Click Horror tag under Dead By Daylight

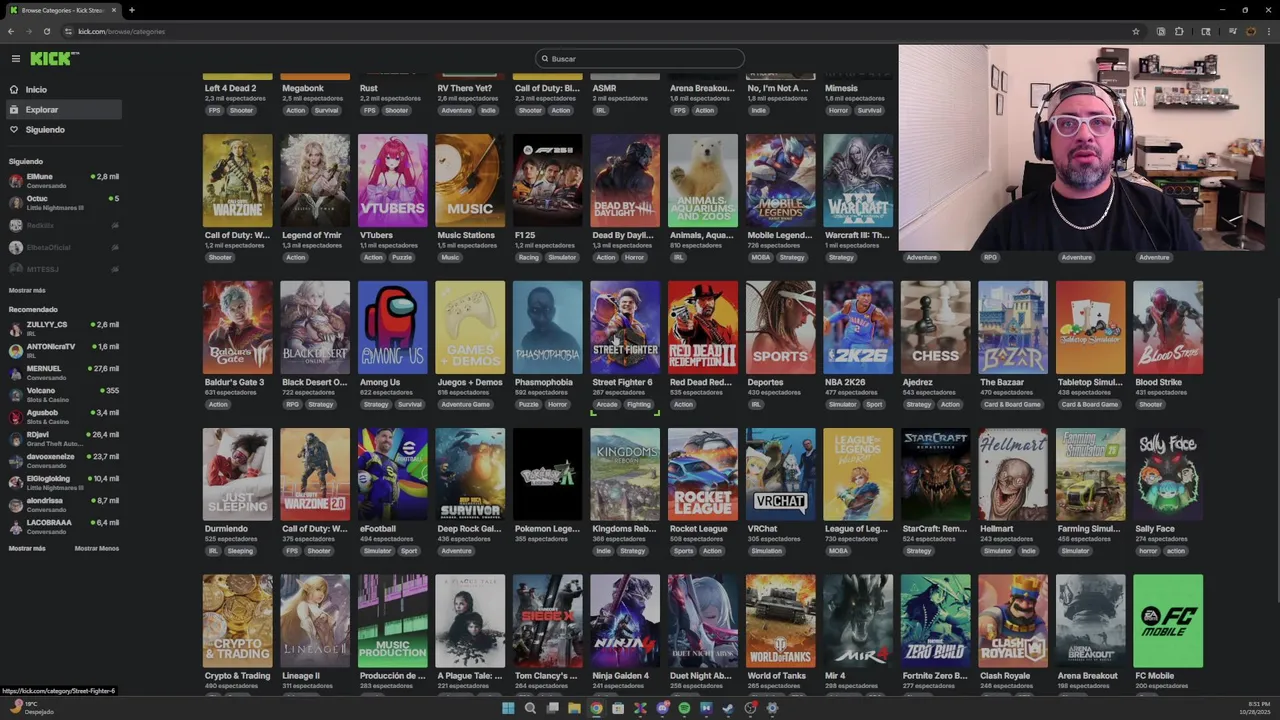tap(634, 257)
